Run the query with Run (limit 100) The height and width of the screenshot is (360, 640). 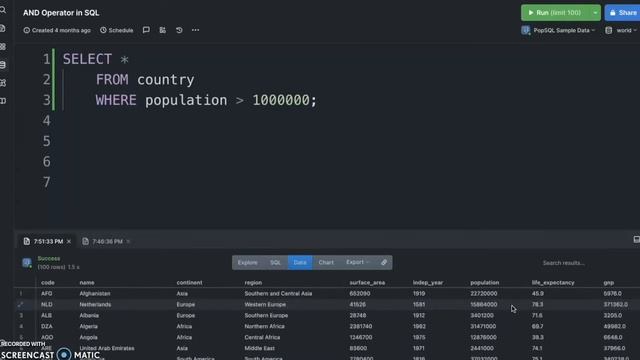click(x=555, y=13)
